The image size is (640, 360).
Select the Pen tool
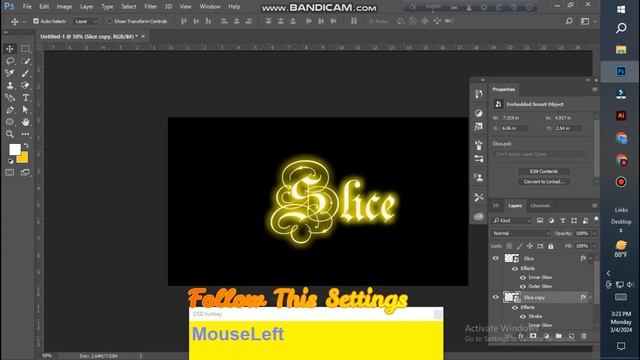coord(10,110)
